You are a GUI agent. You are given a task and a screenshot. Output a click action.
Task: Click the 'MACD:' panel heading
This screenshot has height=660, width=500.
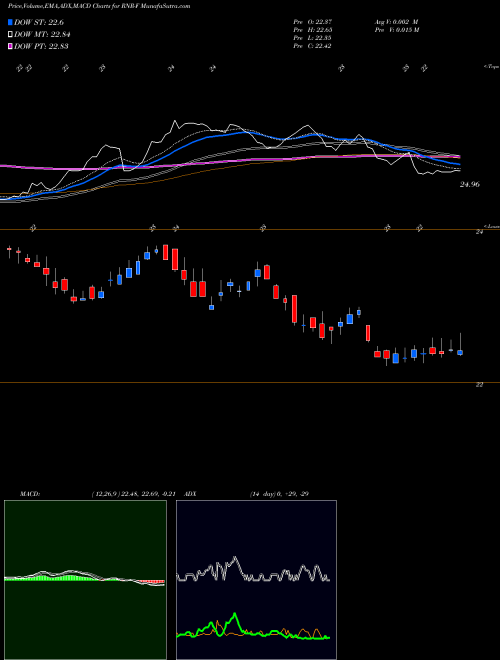(x=30, y=494)
